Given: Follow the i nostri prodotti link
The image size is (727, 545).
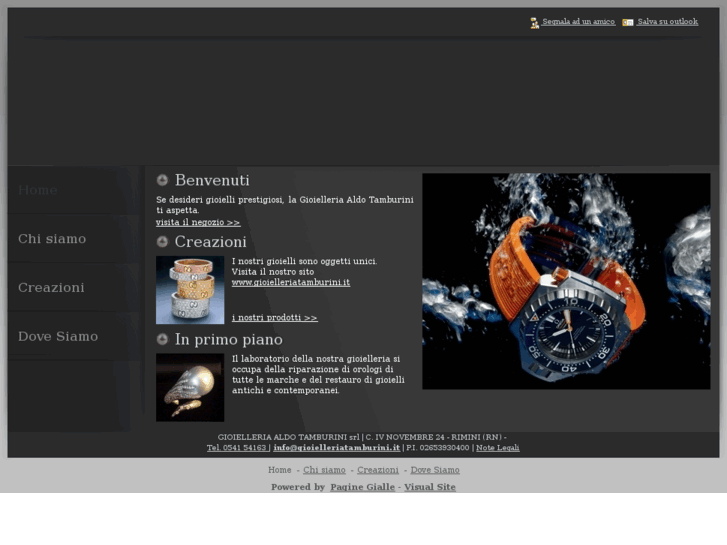Looking at the screenshot, I should click(274, 318).
